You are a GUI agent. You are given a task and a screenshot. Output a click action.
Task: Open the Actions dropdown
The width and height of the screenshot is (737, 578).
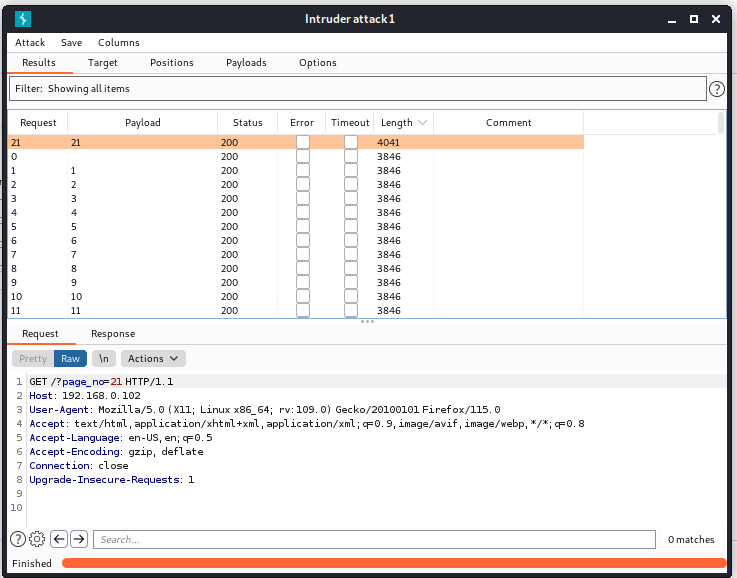153,359
